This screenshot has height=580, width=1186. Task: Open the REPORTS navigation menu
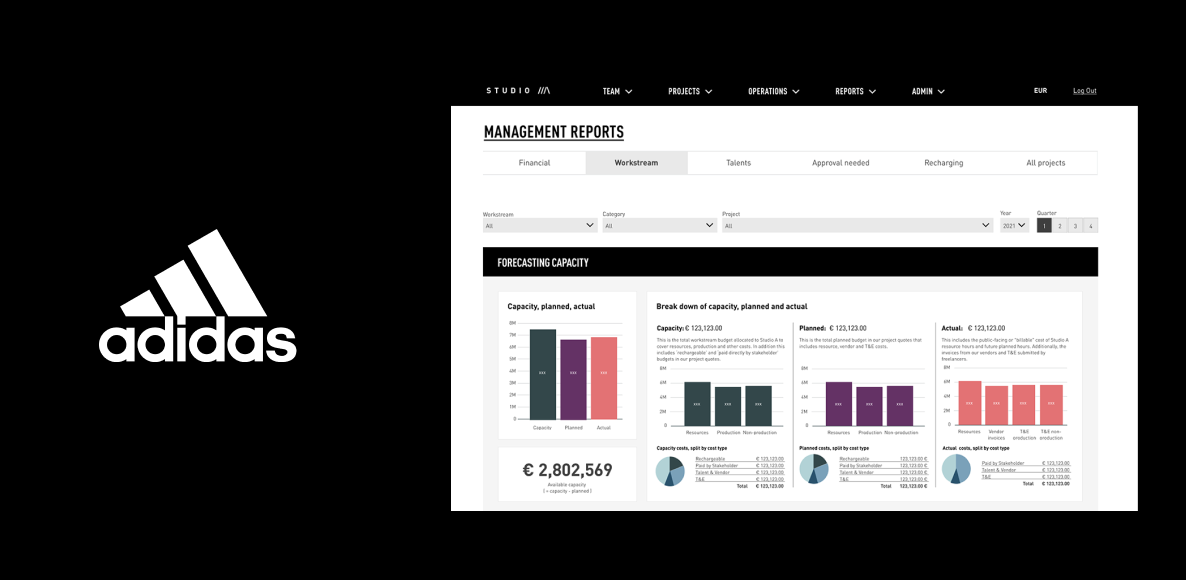(855, 91)
